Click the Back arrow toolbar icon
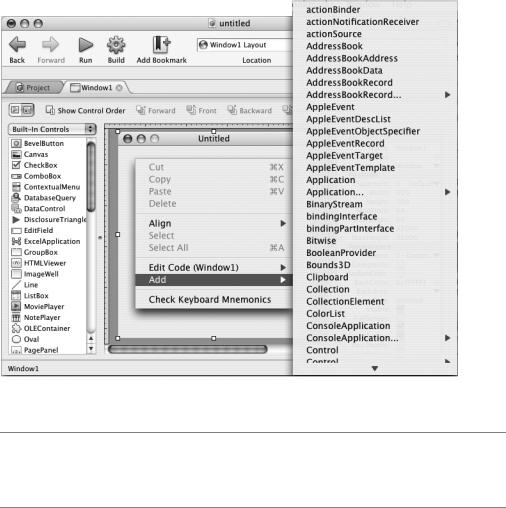The height and width of the screenshot is (508, 506). coord(17,44)
